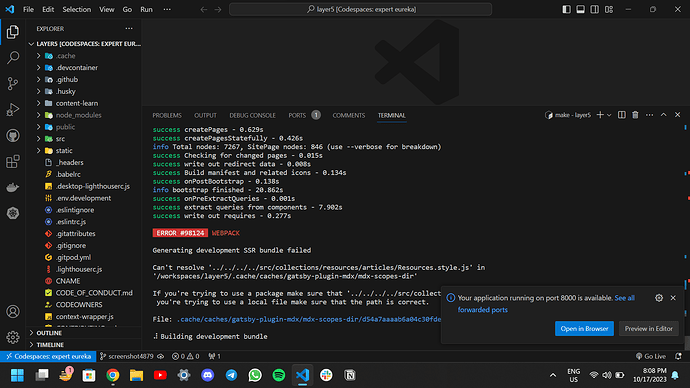Open the GitHub view in activity bar
Image resolution: width=690 pixels, height=388 pixels.
[13, 135]
